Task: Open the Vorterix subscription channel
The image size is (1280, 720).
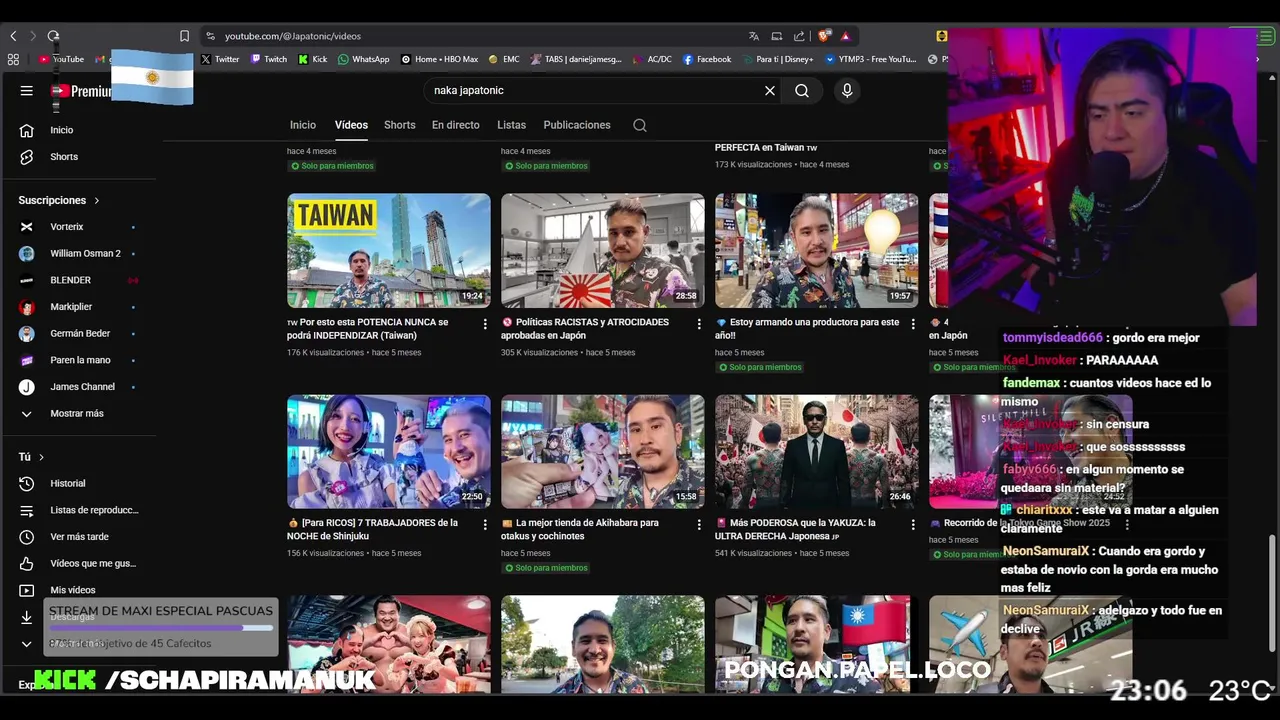Action: point(78,227)
